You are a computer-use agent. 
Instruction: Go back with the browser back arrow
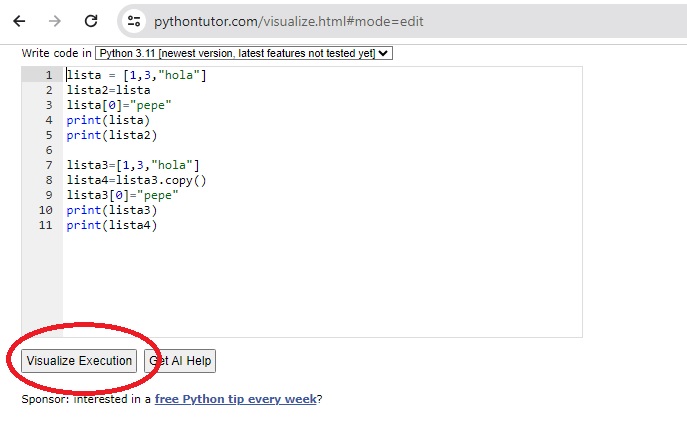(19, 21)
